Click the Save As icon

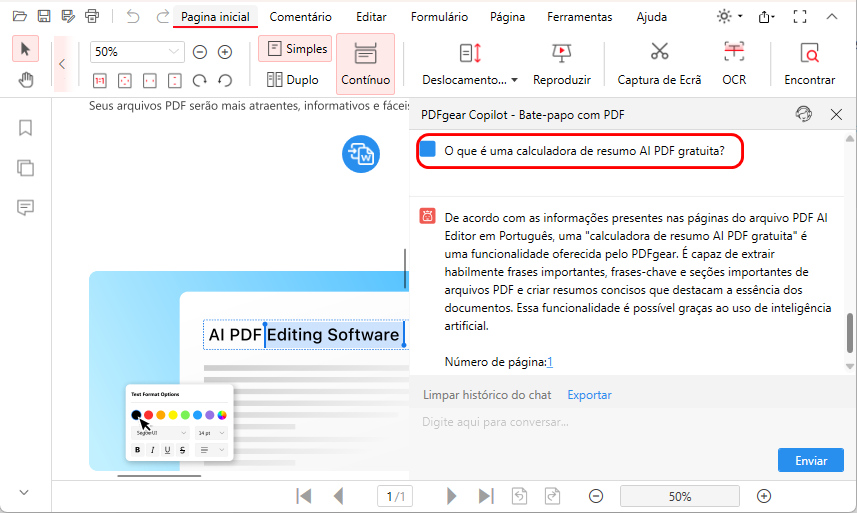68,16
